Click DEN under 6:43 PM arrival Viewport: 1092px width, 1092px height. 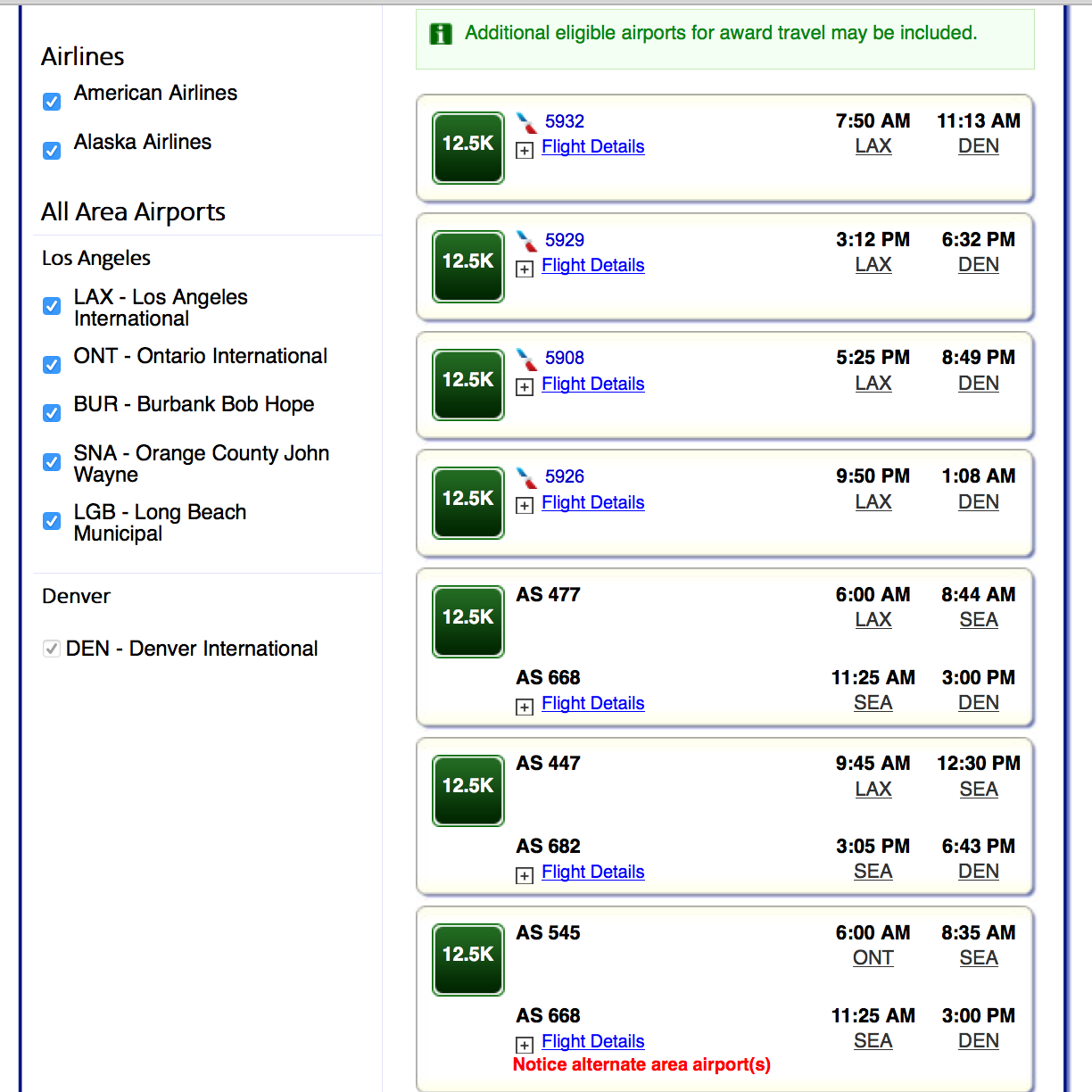[979, 872]
